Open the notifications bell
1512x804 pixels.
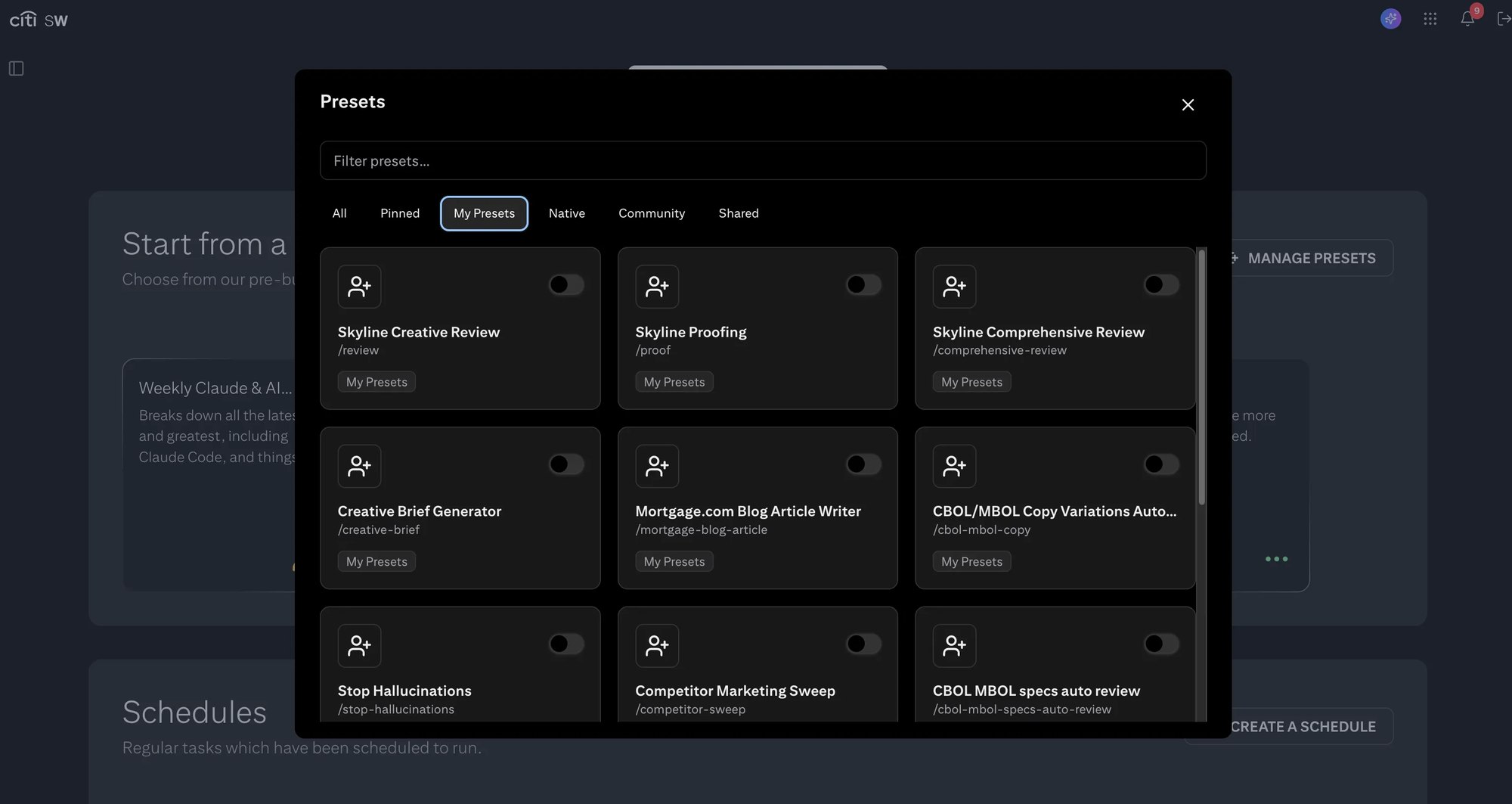tap(1467, 19)
